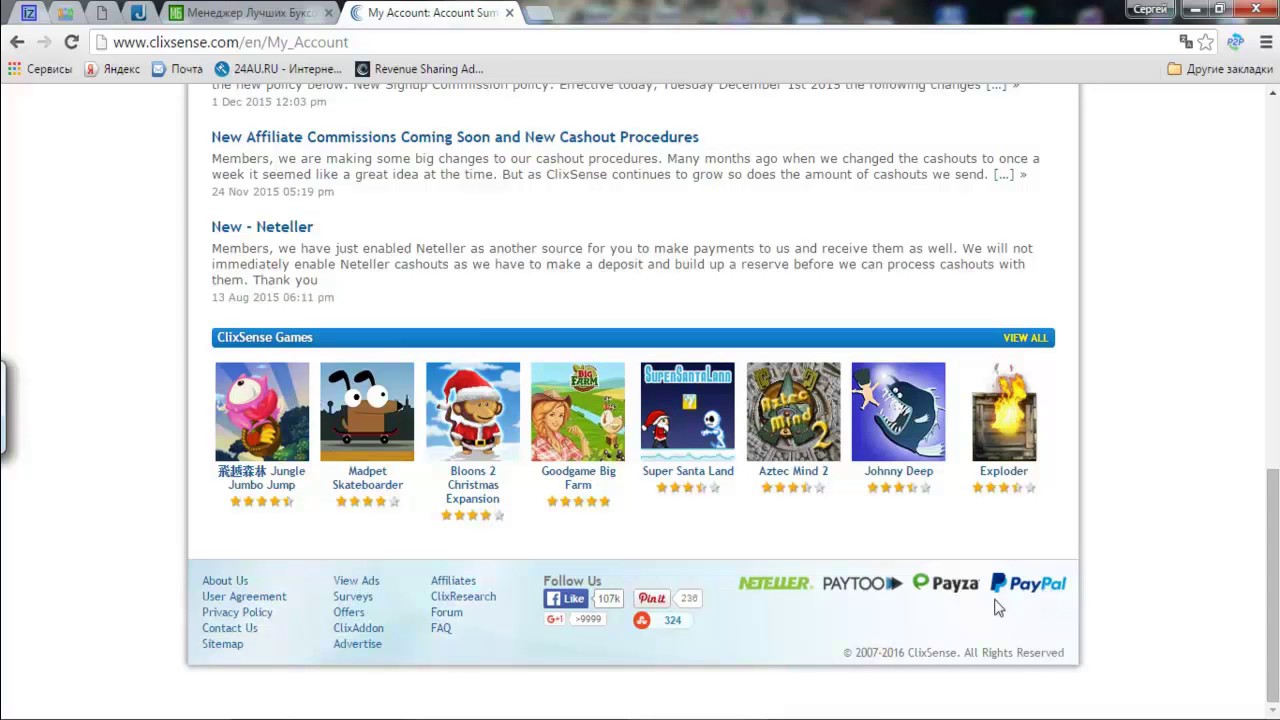The image size is (1280, 720).
Task: Open the User Agreement footer link
Action: pyautogui.click(x=244, y=597)
